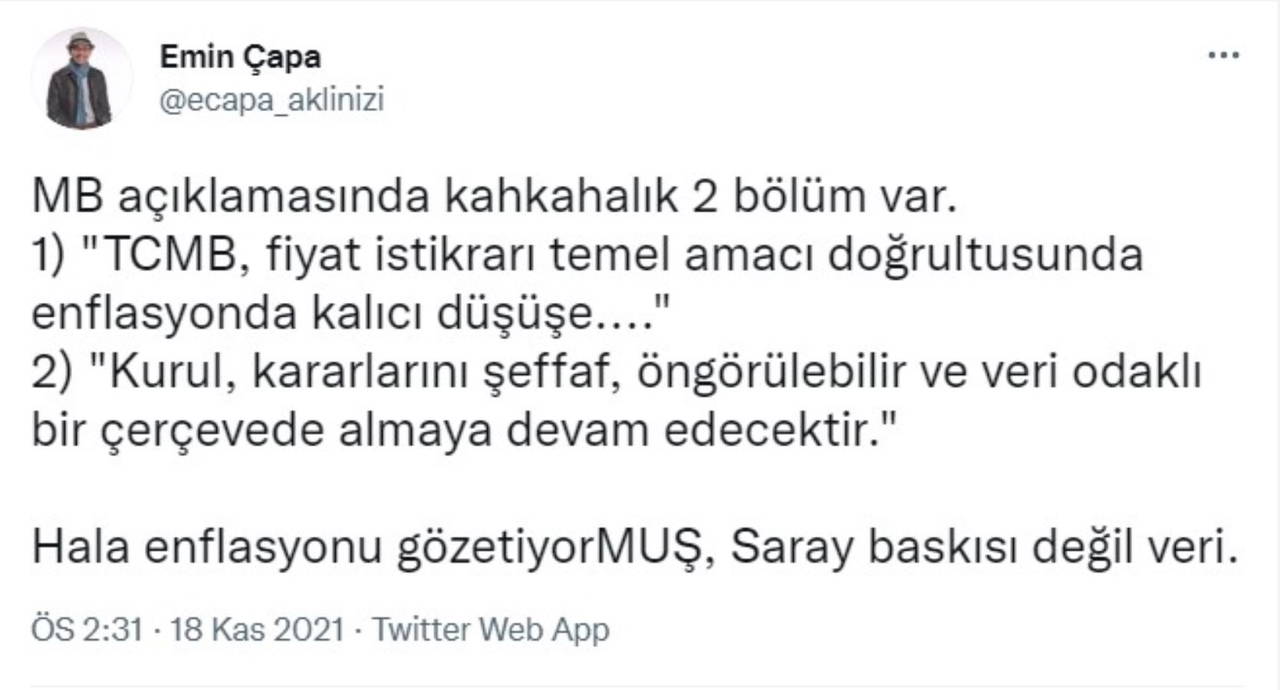Open the Emin Çapa display name
The width and height of the screenshot is (1280, 690).
click(240, 58)
